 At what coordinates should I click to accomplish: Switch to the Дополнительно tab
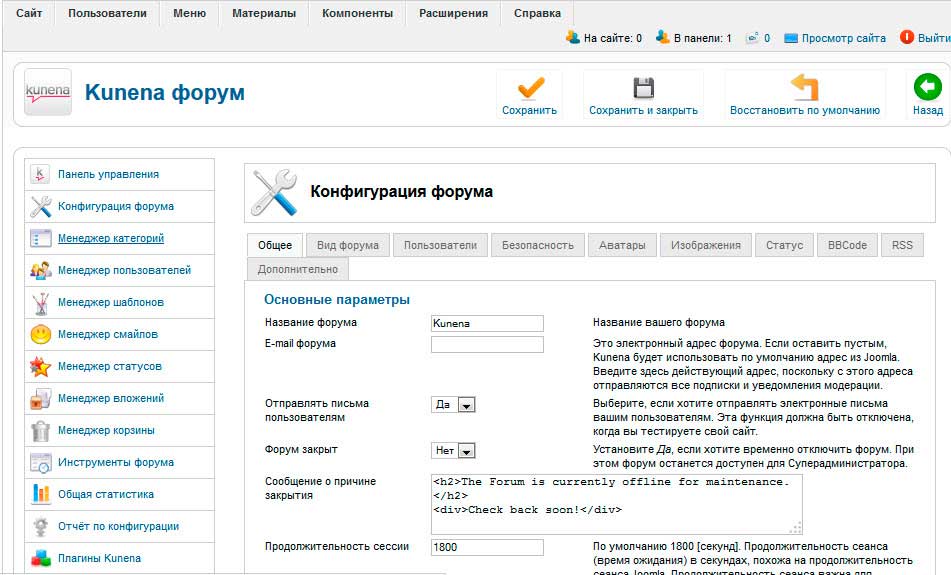(298, 269)
